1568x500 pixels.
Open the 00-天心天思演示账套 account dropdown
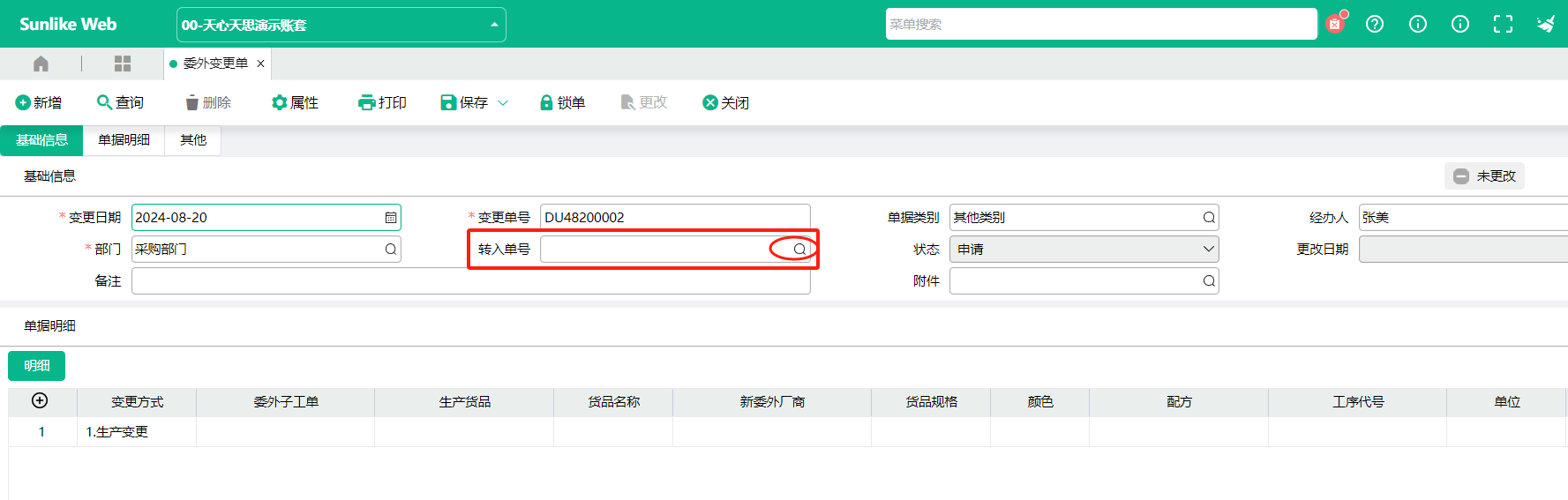tap(341, 25)
